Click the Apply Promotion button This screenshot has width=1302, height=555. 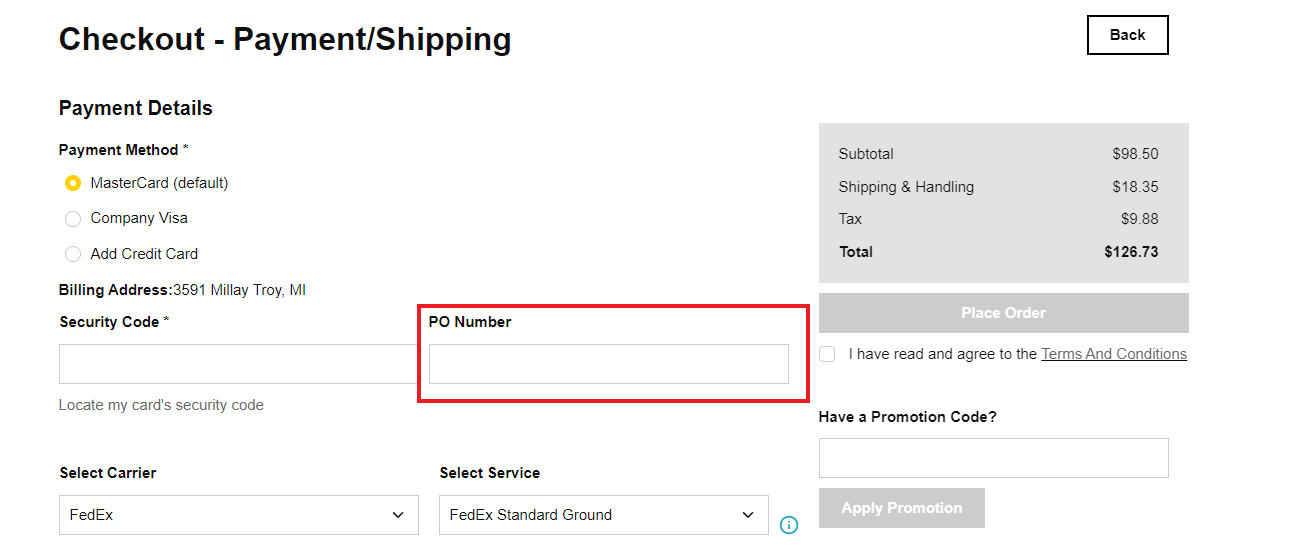click(901, 508)
